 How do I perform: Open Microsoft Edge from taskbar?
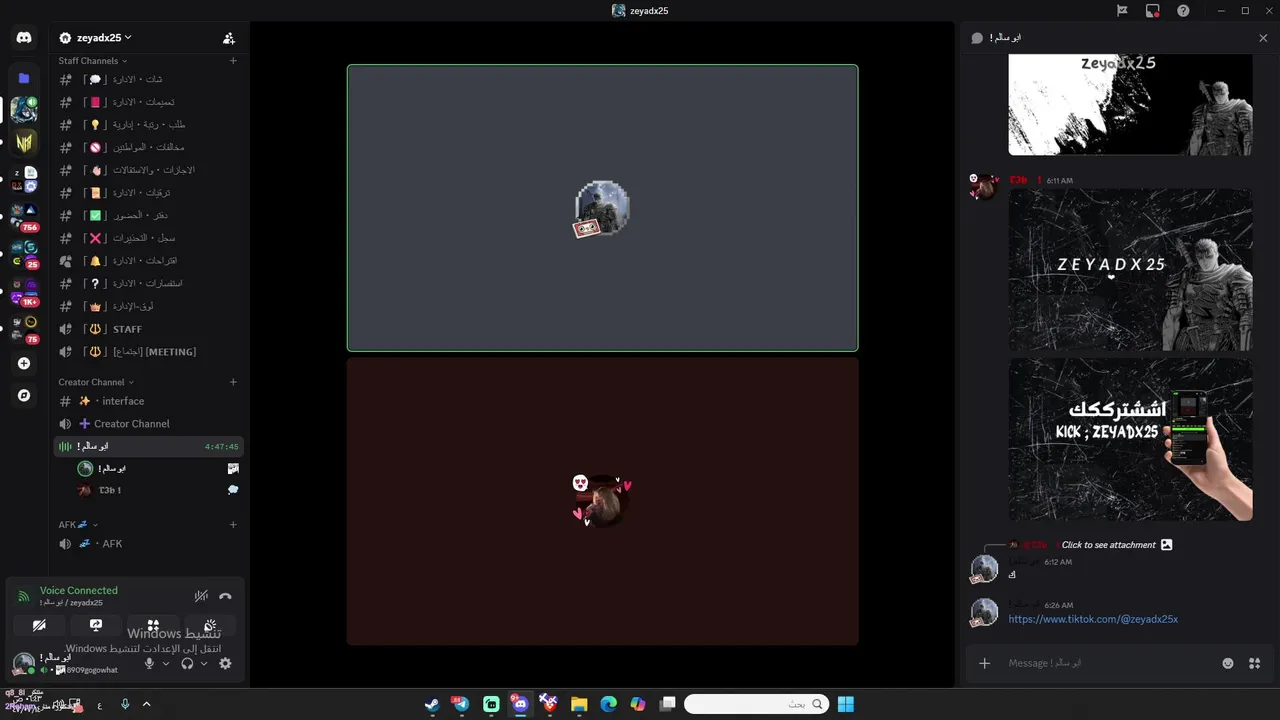[x=608, y=704]
